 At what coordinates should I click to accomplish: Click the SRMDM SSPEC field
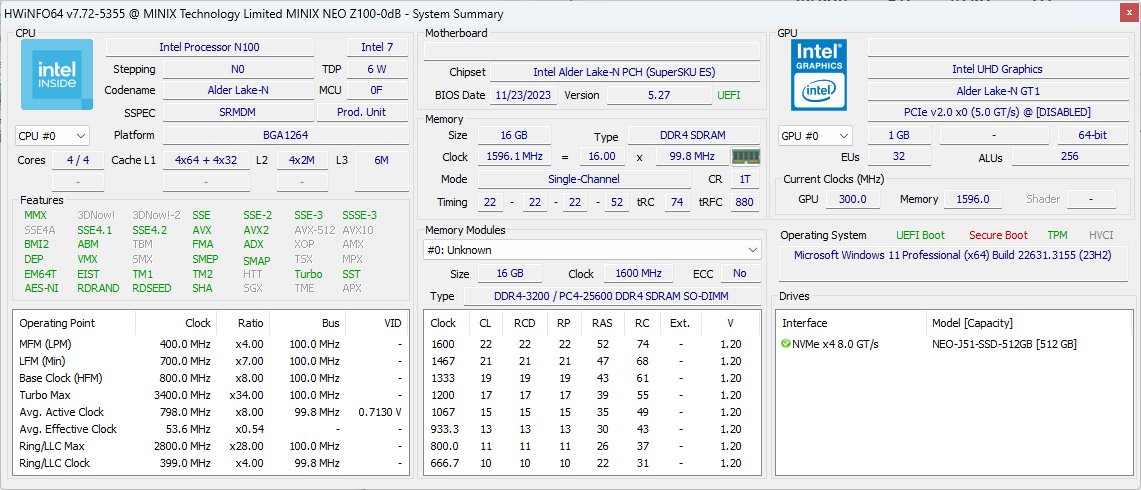point(238,112)
